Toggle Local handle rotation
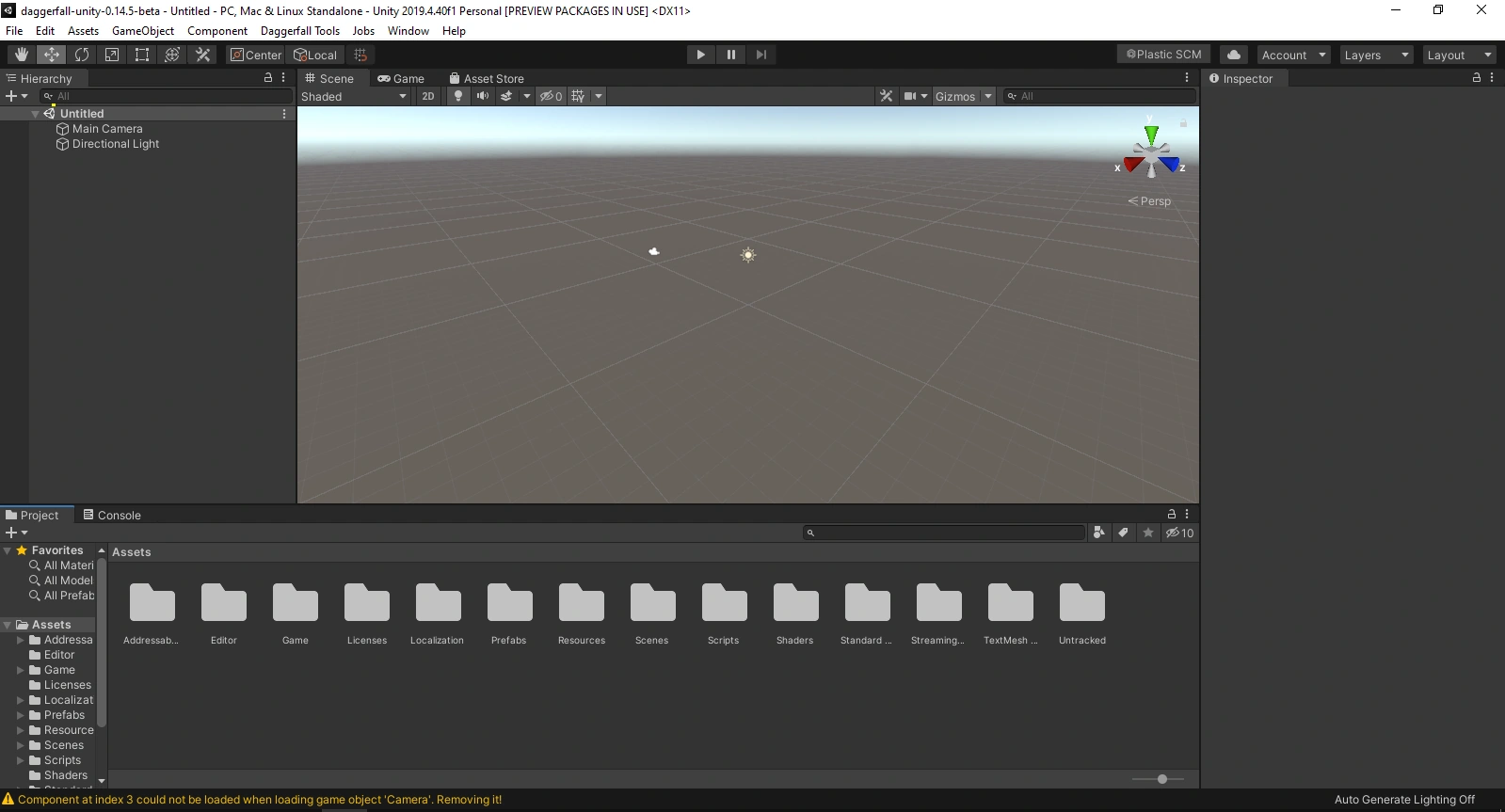 click(315, 55)
